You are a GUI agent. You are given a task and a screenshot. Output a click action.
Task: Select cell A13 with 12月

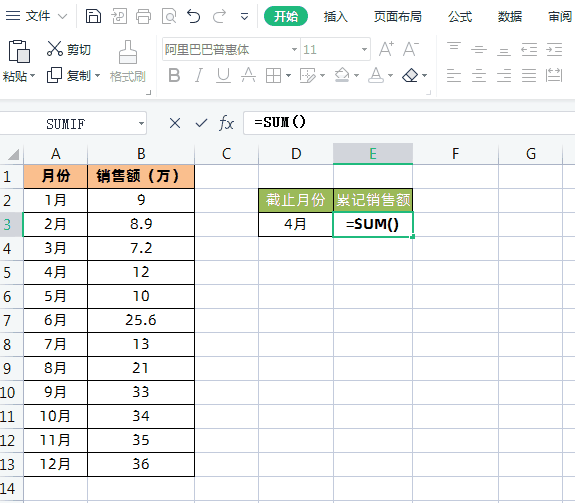coord(55,464)
